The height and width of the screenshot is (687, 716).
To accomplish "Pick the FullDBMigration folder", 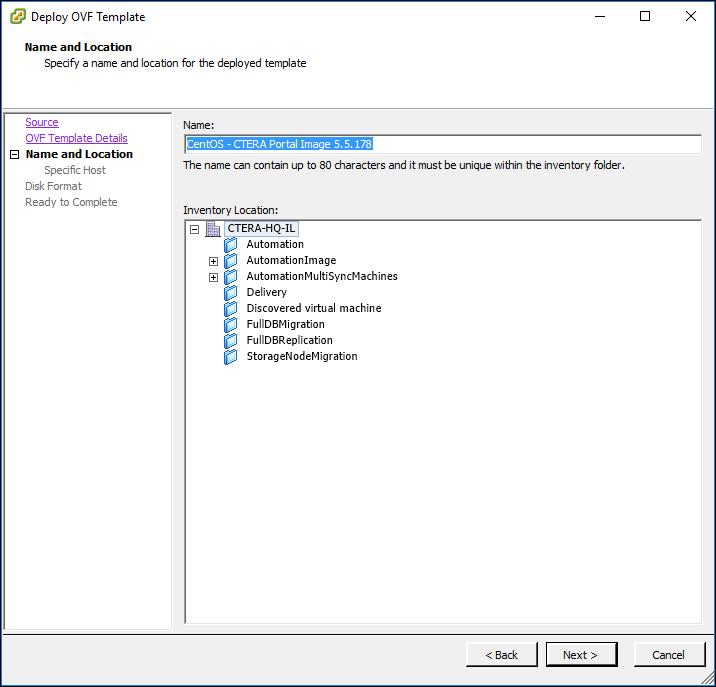I will 285,324.
